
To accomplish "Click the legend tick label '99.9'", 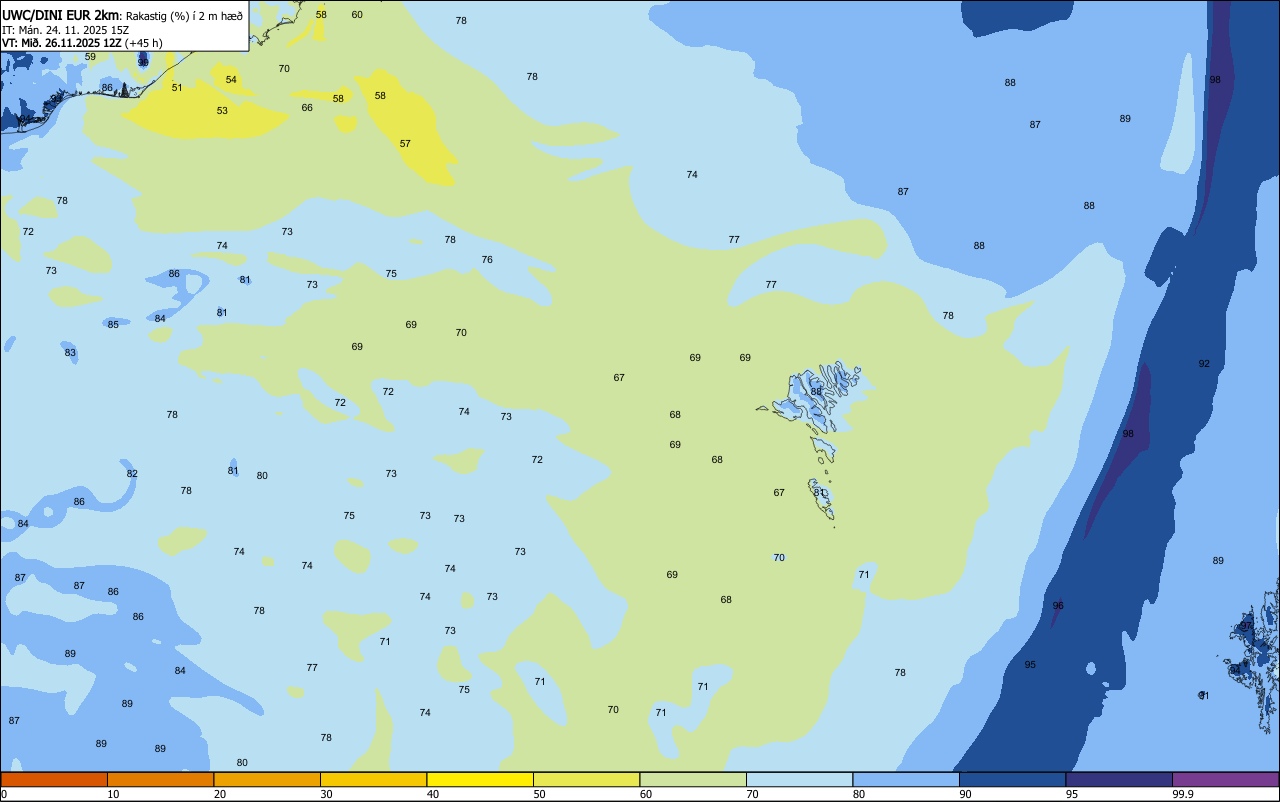I will point(1183,794).
